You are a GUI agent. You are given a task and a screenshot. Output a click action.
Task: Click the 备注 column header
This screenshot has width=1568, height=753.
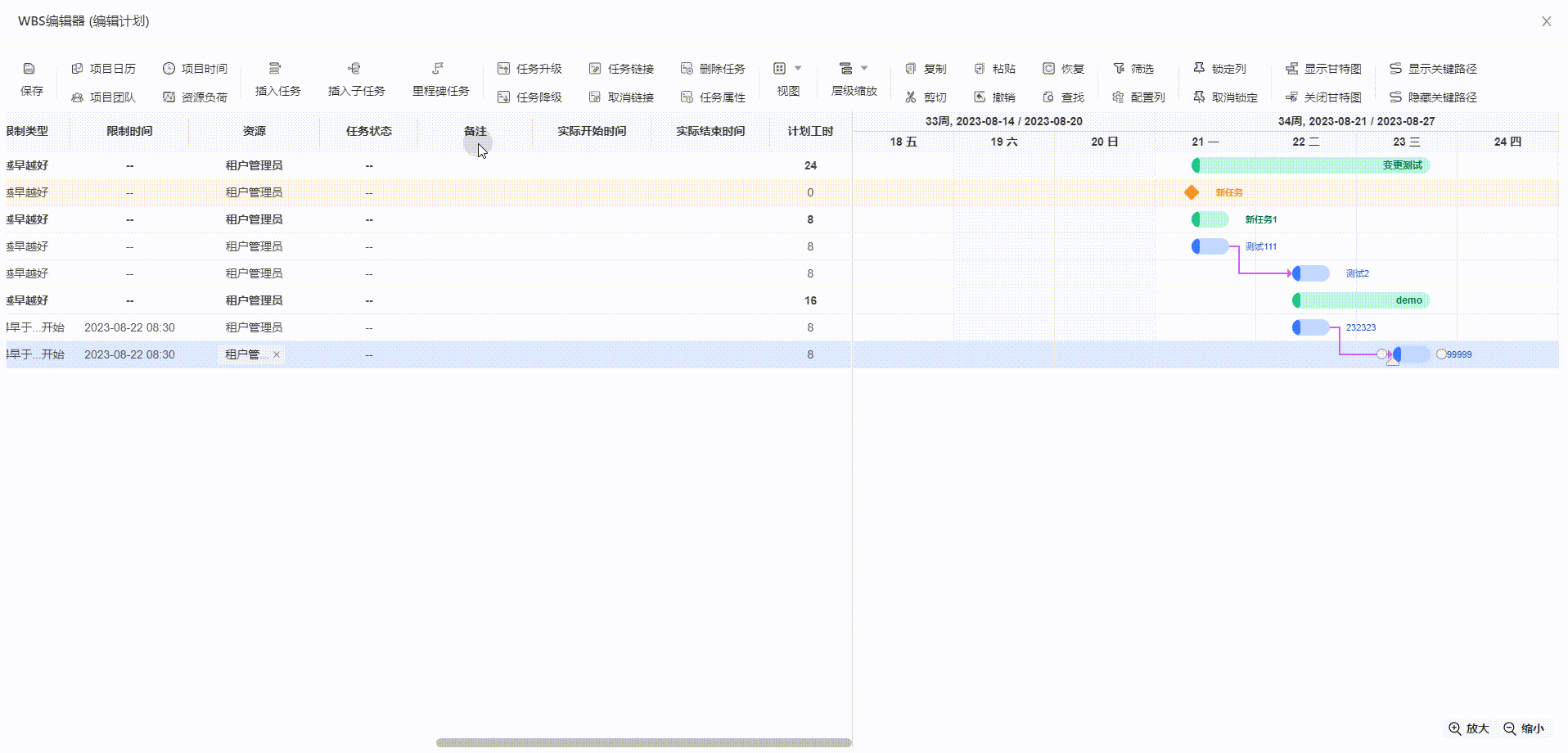(475, 131)
